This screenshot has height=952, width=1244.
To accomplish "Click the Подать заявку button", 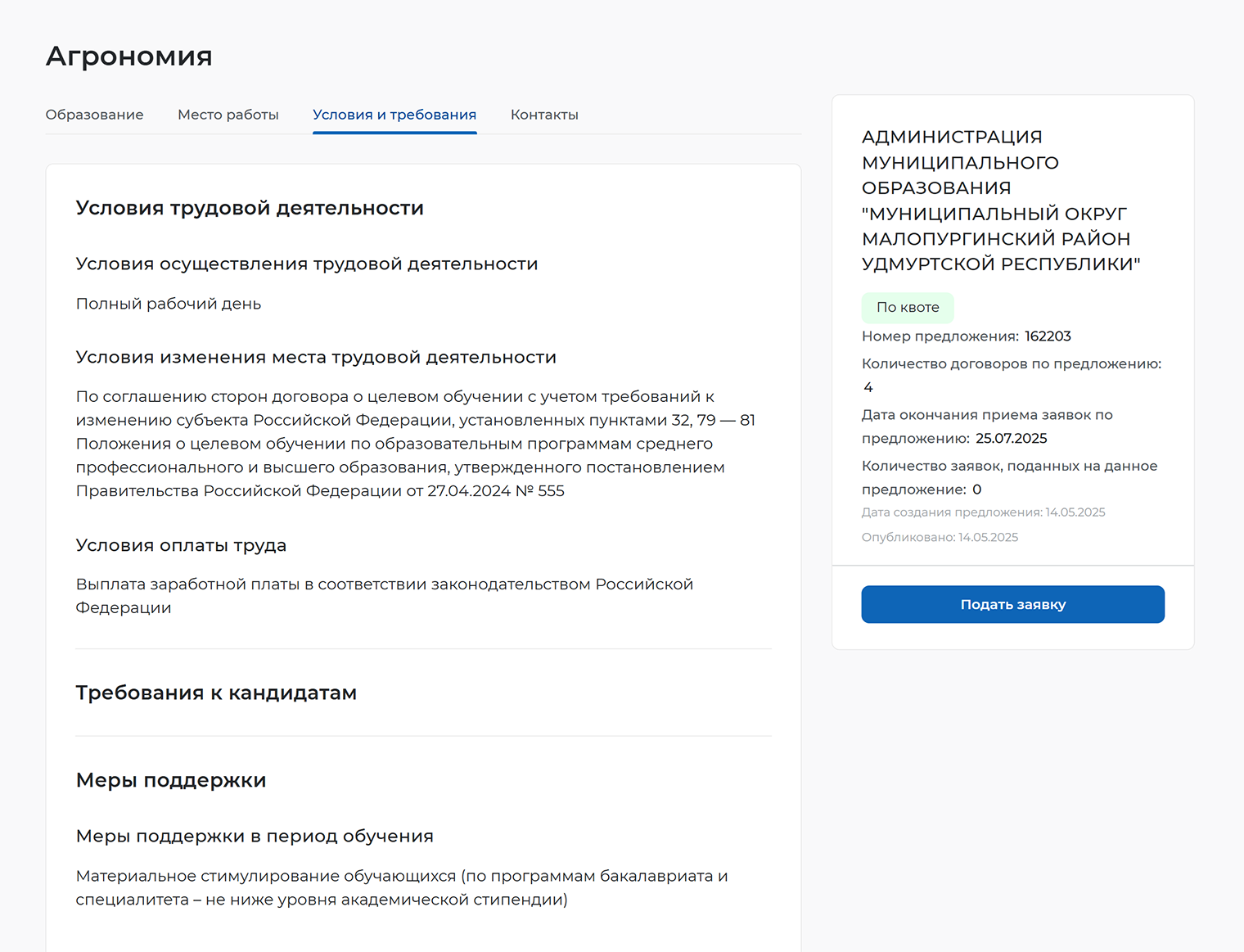I will (1012, 604).
